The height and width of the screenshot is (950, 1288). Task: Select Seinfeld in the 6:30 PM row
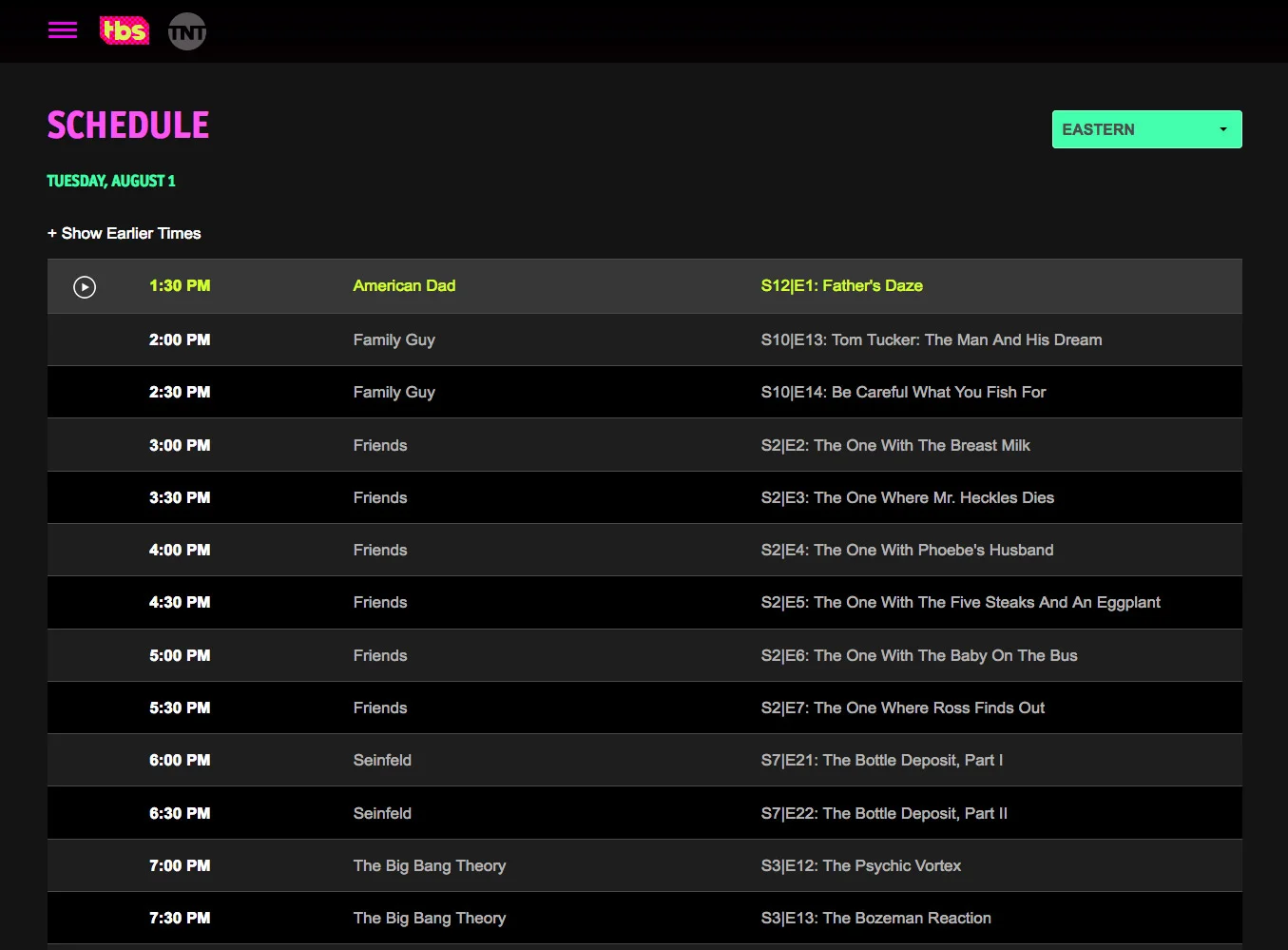(382, 813)
